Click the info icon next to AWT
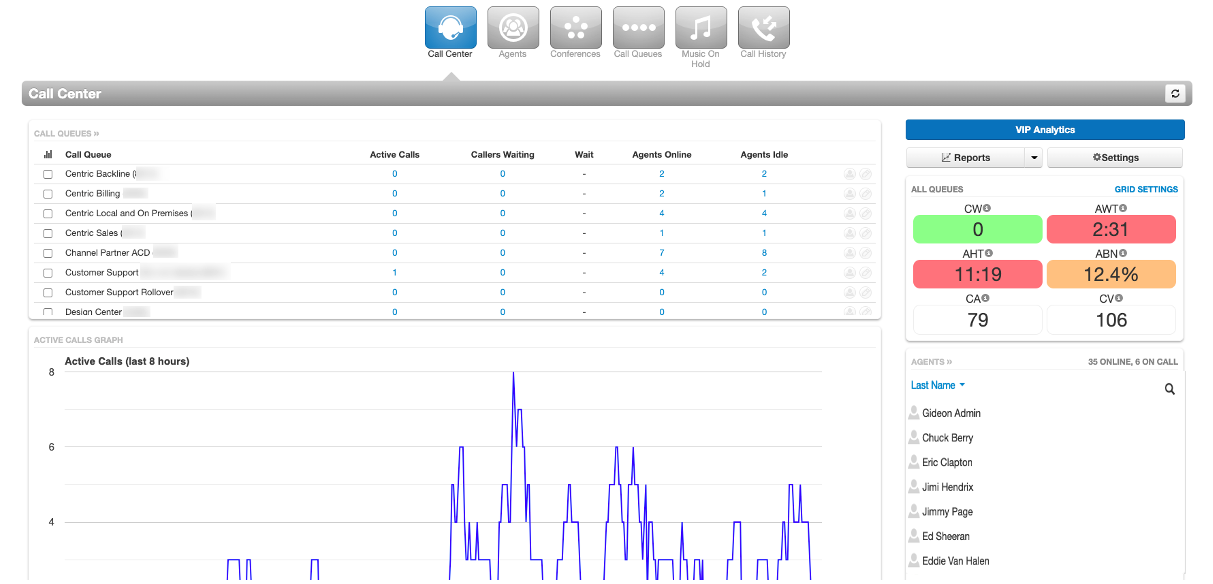The height and width of the screenshot is (584, 1213). click(x=1123, y=208)
